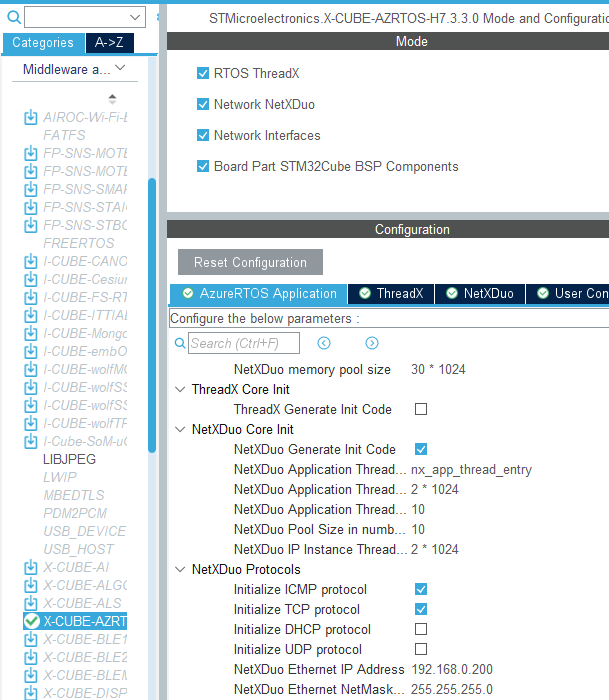
Task: Uncheck Board Part STM32Cube BSP Components
Action: pos(203,167)
